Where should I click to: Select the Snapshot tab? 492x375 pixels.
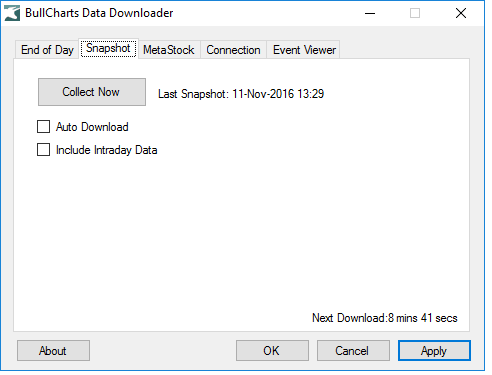[108, 49]
